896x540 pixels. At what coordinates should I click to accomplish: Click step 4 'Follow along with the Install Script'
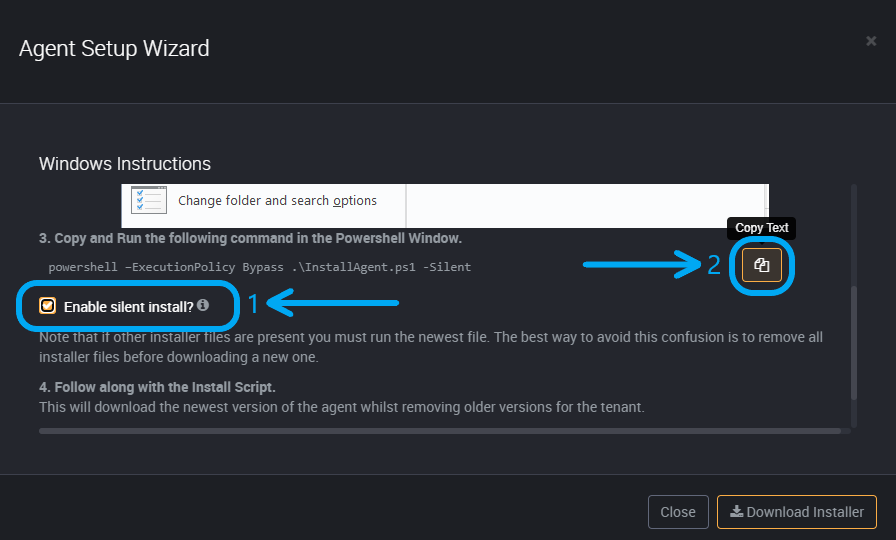157,387
